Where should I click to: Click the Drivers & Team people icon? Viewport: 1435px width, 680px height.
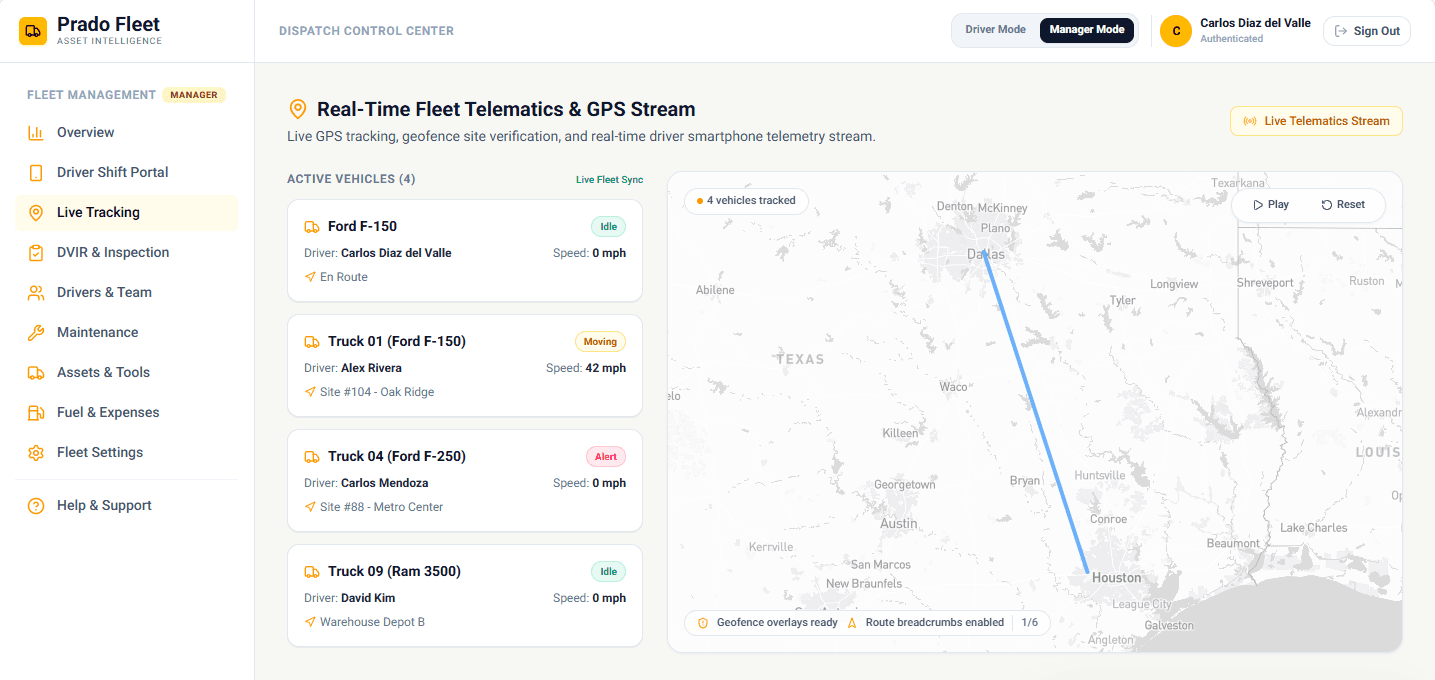point(36,292)
